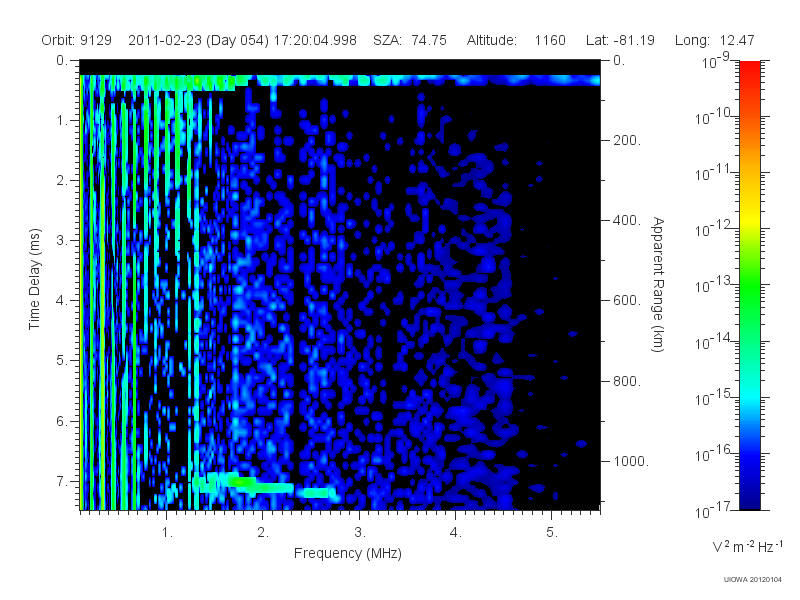The height and width of the screenshot is (600, 800).
Task: Click the Altitude: 1160 header text
Action: click(516, 40)
